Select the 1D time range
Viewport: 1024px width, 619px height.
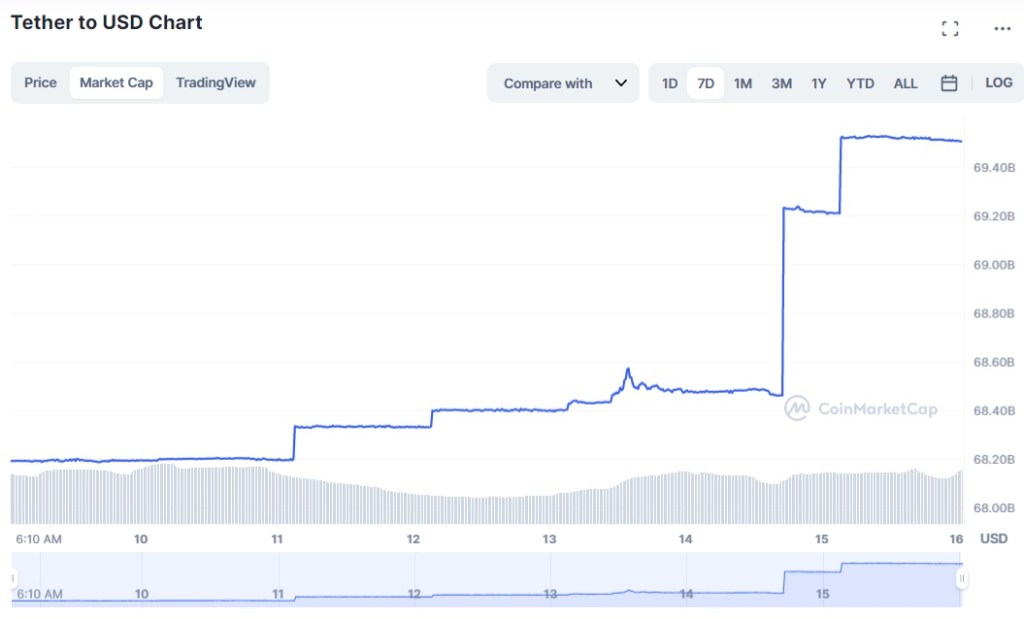pos(669,83)
